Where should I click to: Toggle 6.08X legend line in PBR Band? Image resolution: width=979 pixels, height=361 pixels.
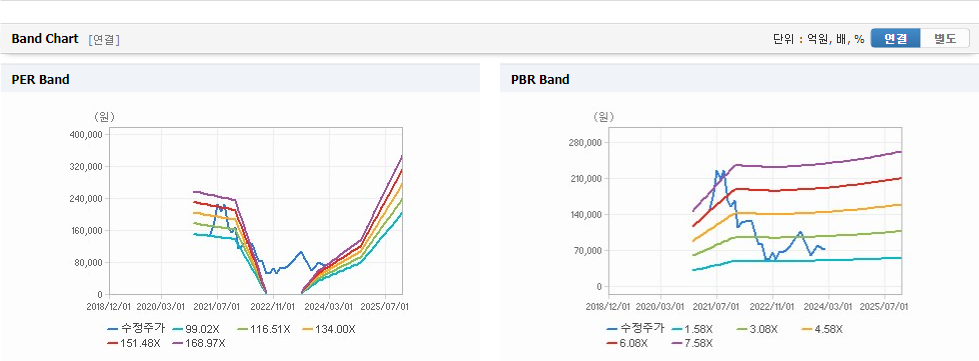pos(628,343)
